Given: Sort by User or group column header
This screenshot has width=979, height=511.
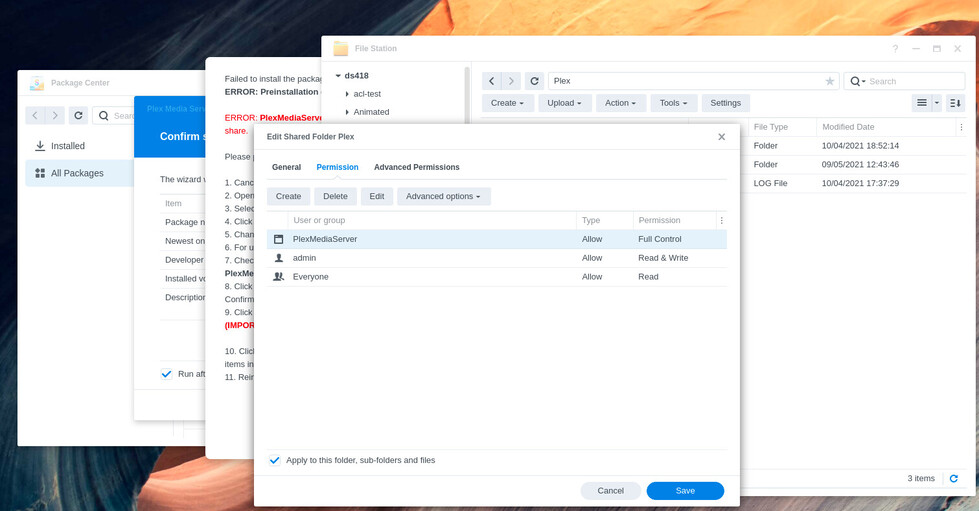Looking at the screenshot, I should pyautogui.click(x=432, y=221).
